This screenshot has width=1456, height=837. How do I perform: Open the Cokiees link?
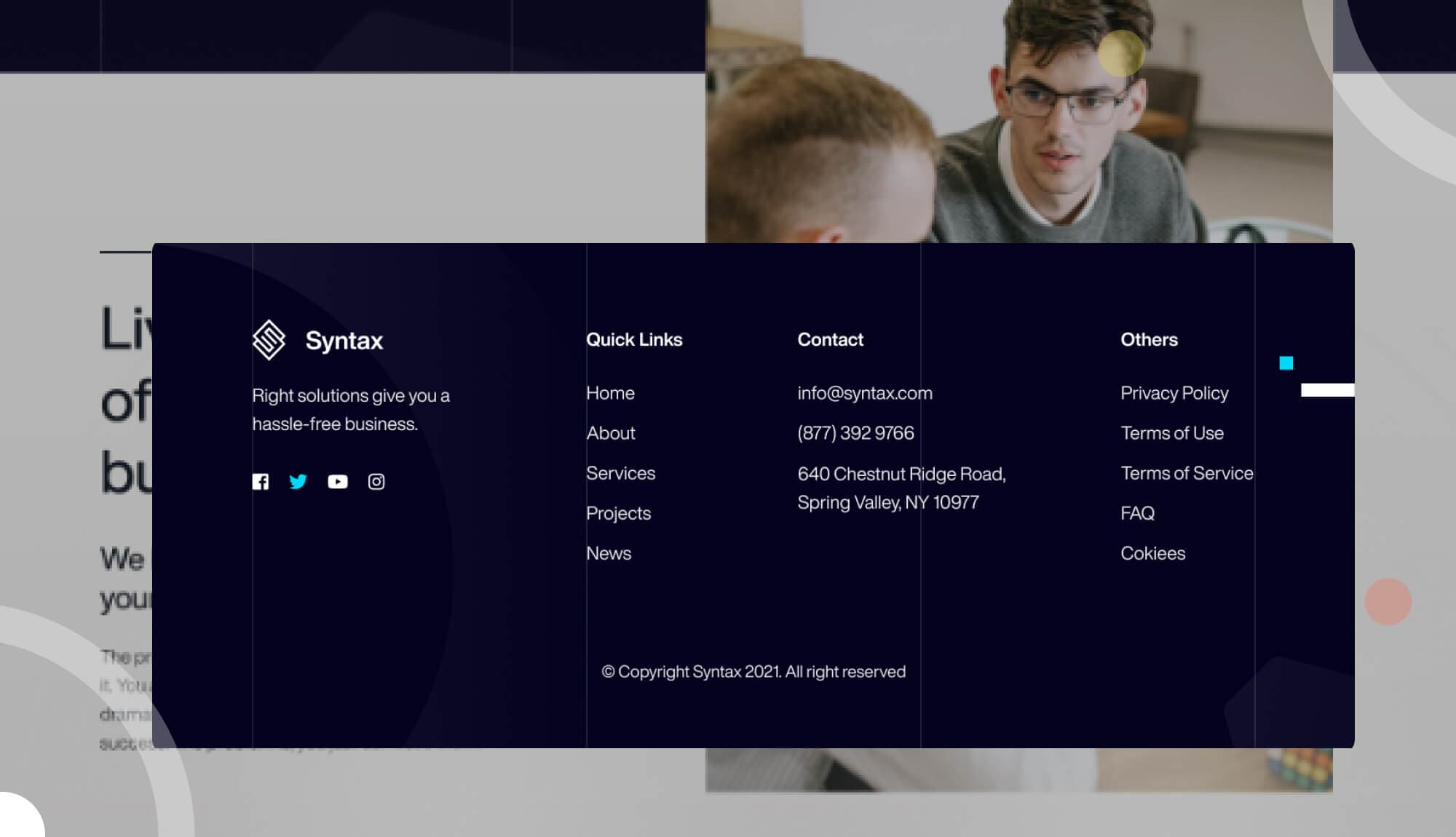(1153, 553)
